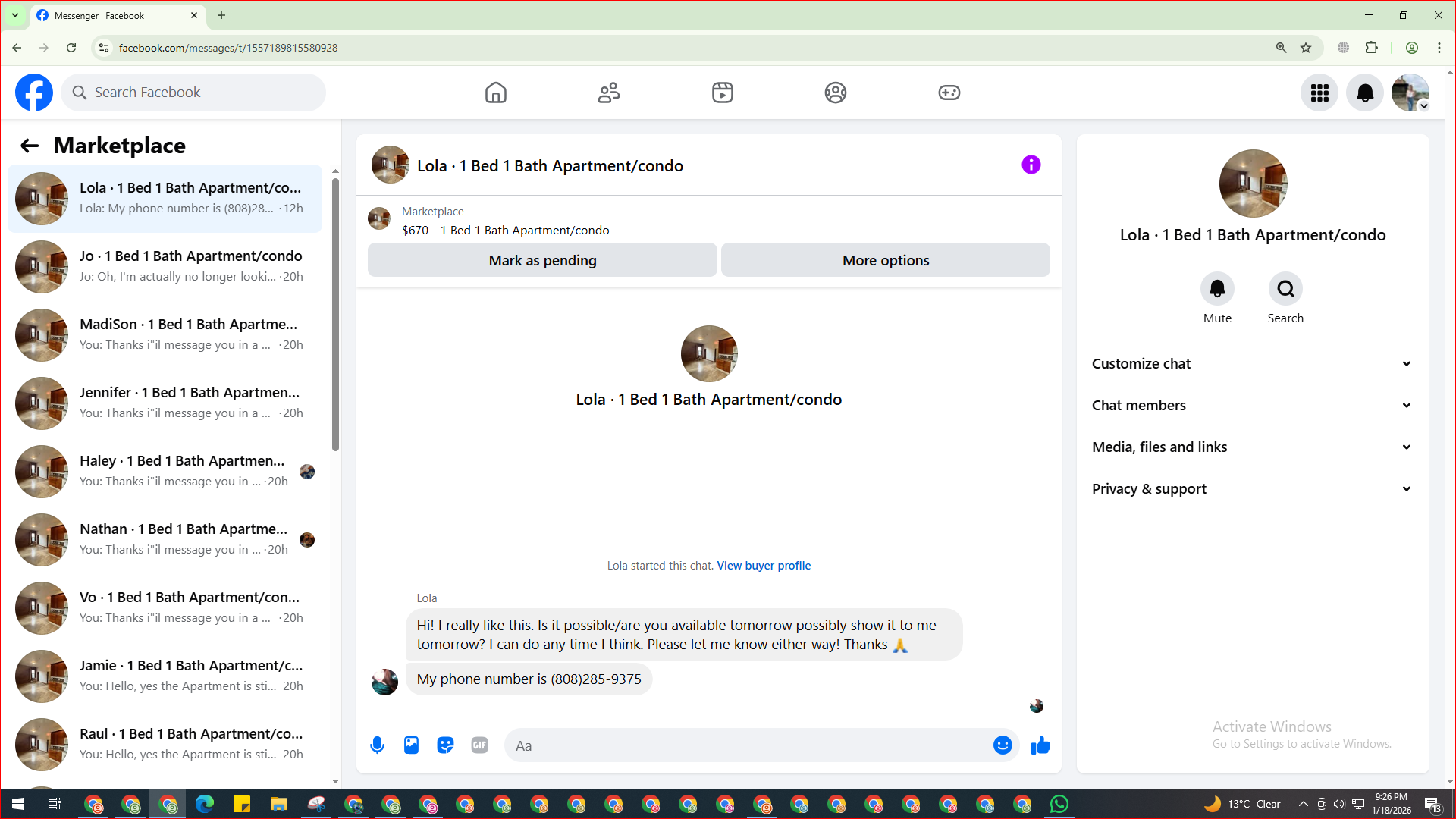Click the Mark as pending button

[x=542, y=260]
